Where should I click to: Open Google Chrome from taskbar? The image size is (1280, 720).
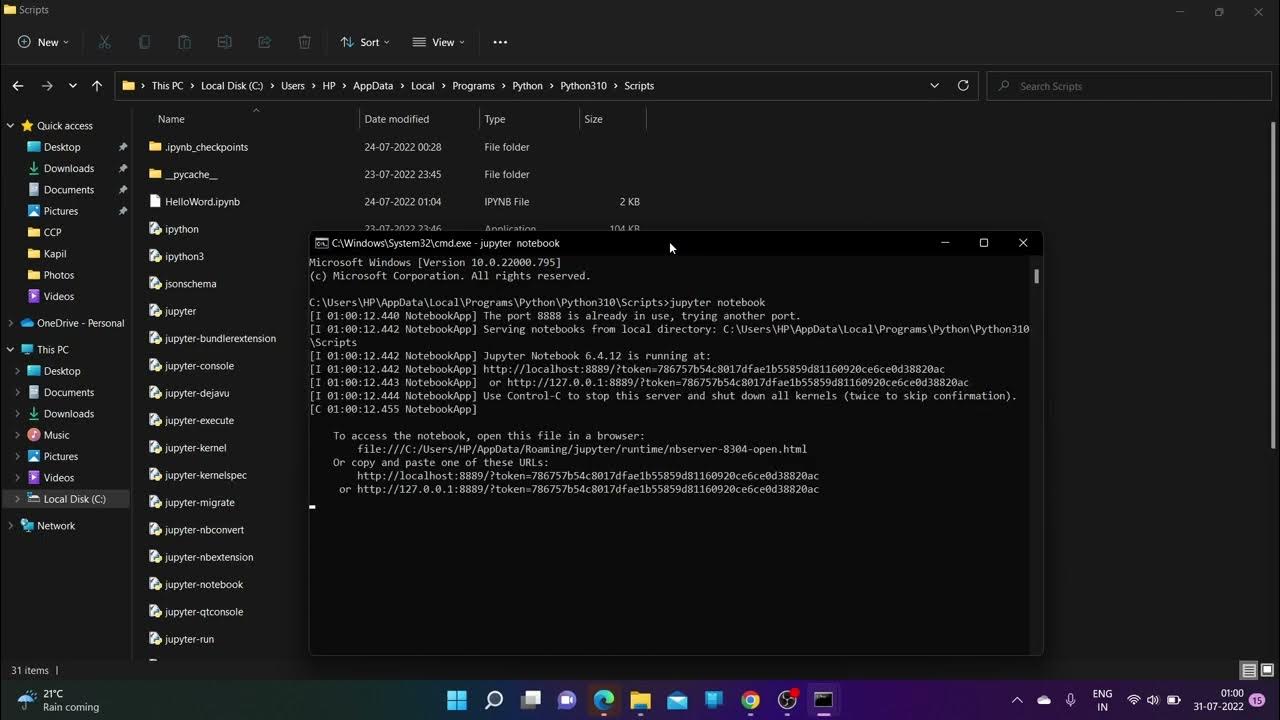coord(750,700)
